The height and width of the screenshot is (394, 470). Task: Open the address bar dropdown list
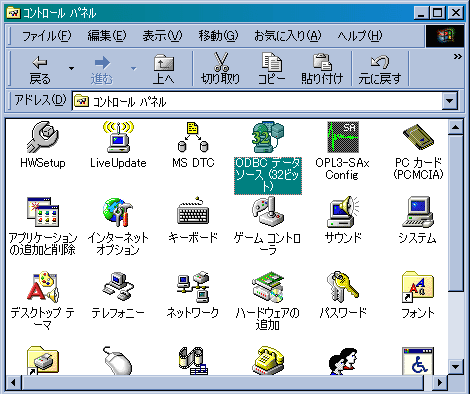(450, 101)
